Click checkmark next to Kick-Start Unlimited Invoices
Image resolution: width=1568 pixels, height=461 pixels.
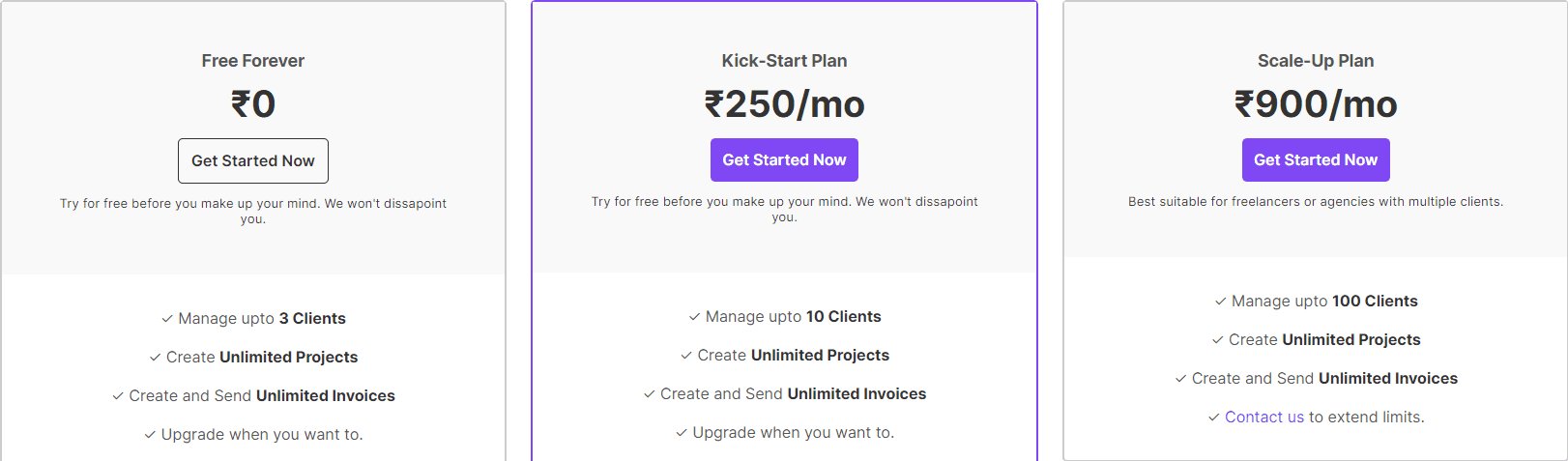click(x=649, y=394)
